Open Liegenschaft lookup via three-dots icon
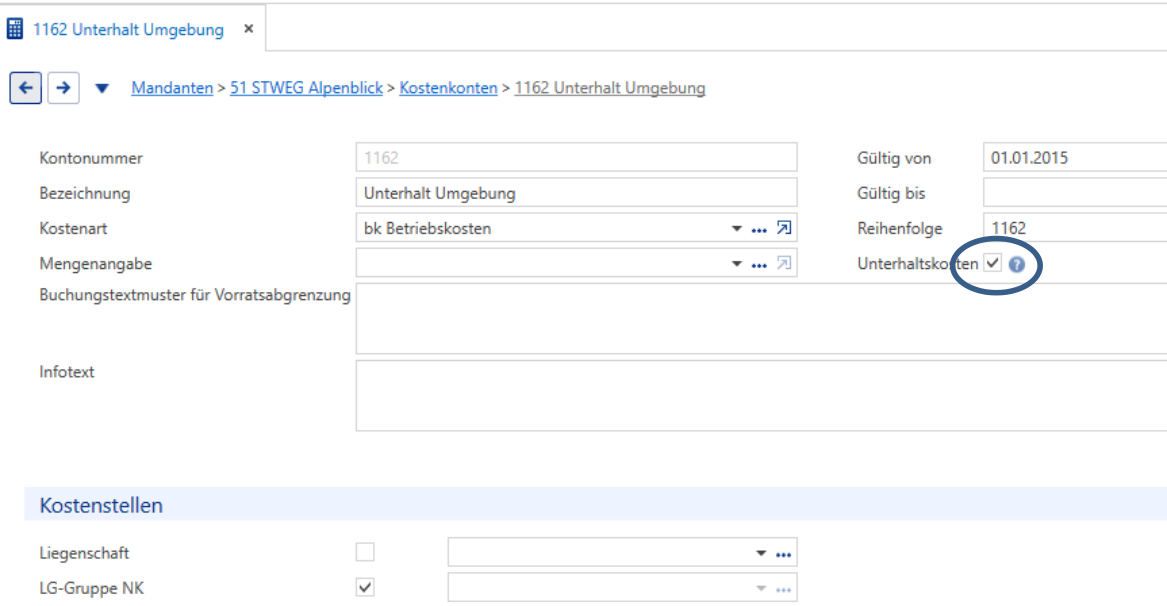The image size is (1167, 606). click(x=784, y=554)
